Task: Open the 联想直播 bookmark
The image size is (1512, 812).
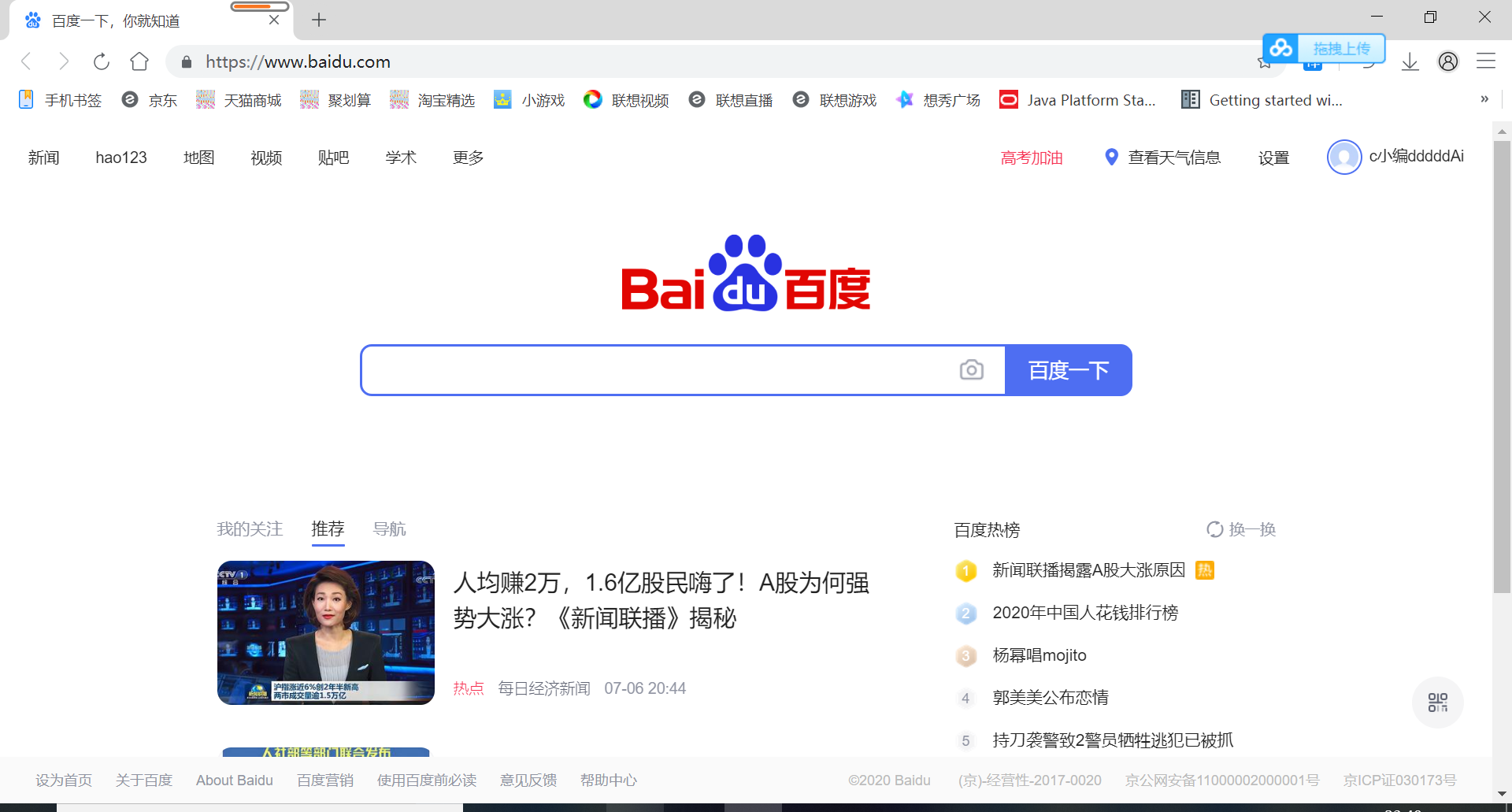Action: [730, 100]
